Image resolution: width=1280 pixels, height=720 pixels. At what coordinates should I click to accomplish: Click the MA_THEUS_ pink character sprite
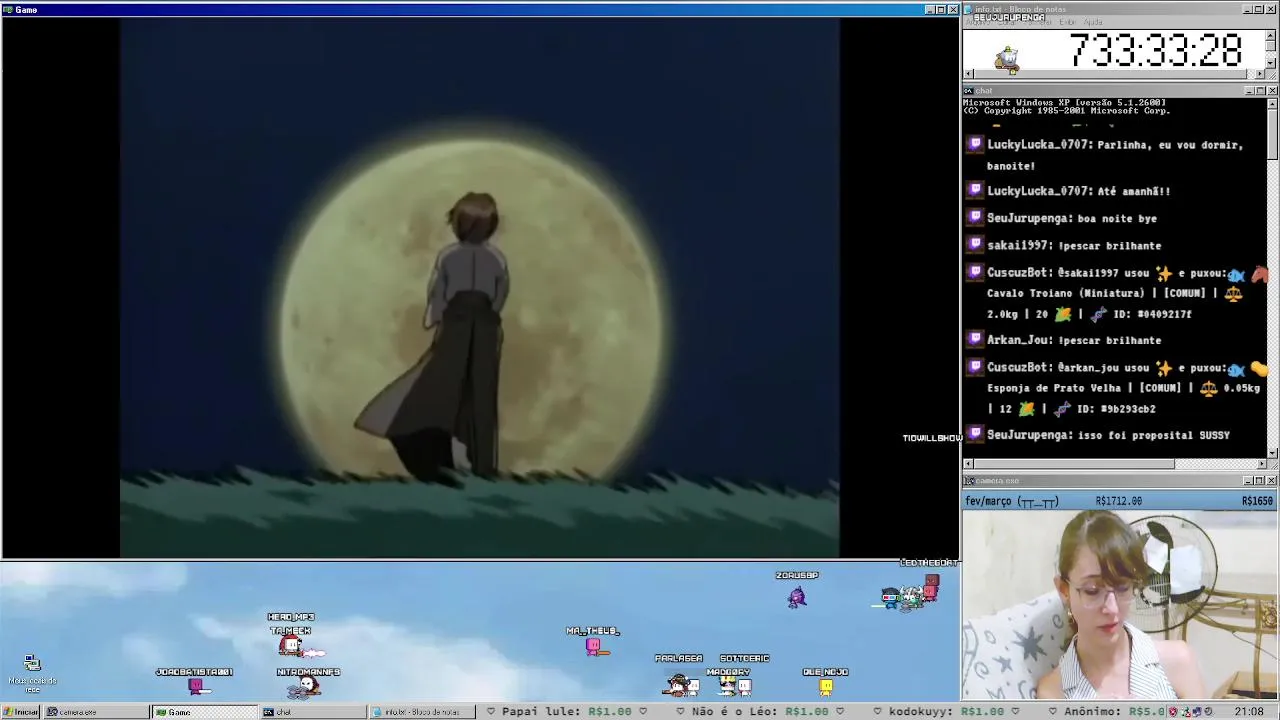click(x=595, y=648)
